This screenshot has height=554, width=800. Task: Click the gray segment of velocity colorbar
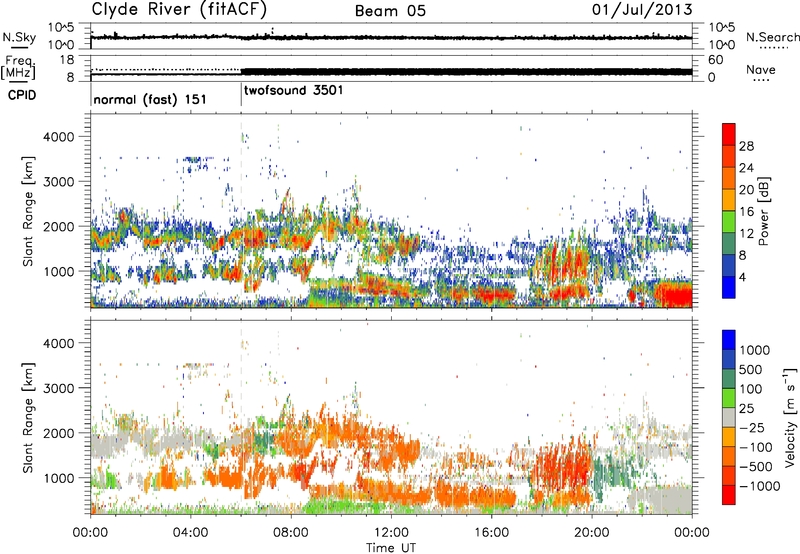(729, 418)
